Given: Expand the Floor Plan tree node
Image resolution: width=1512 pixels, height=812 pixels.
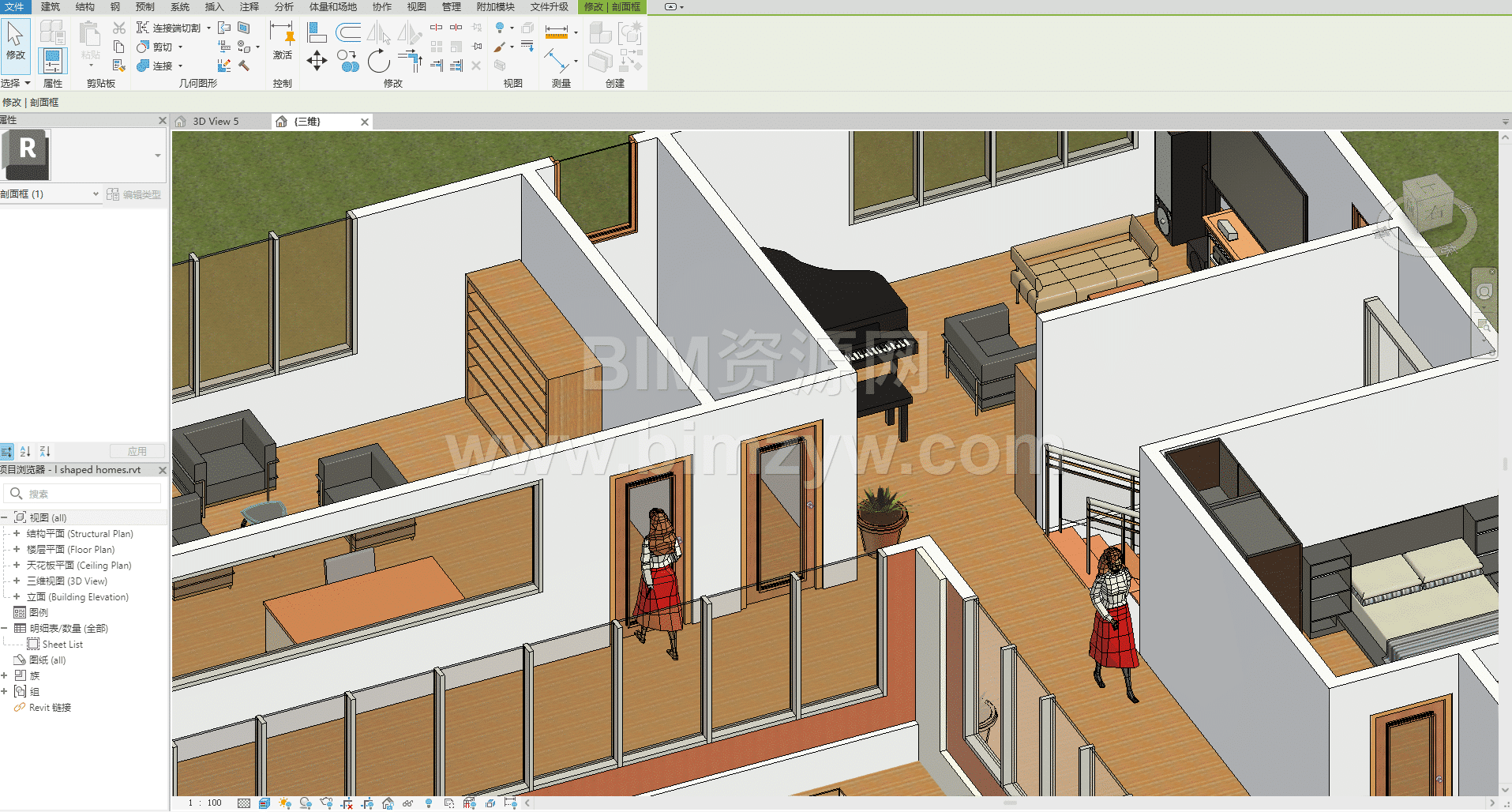Looking at the screenshot, I should (x=17, y=550).
